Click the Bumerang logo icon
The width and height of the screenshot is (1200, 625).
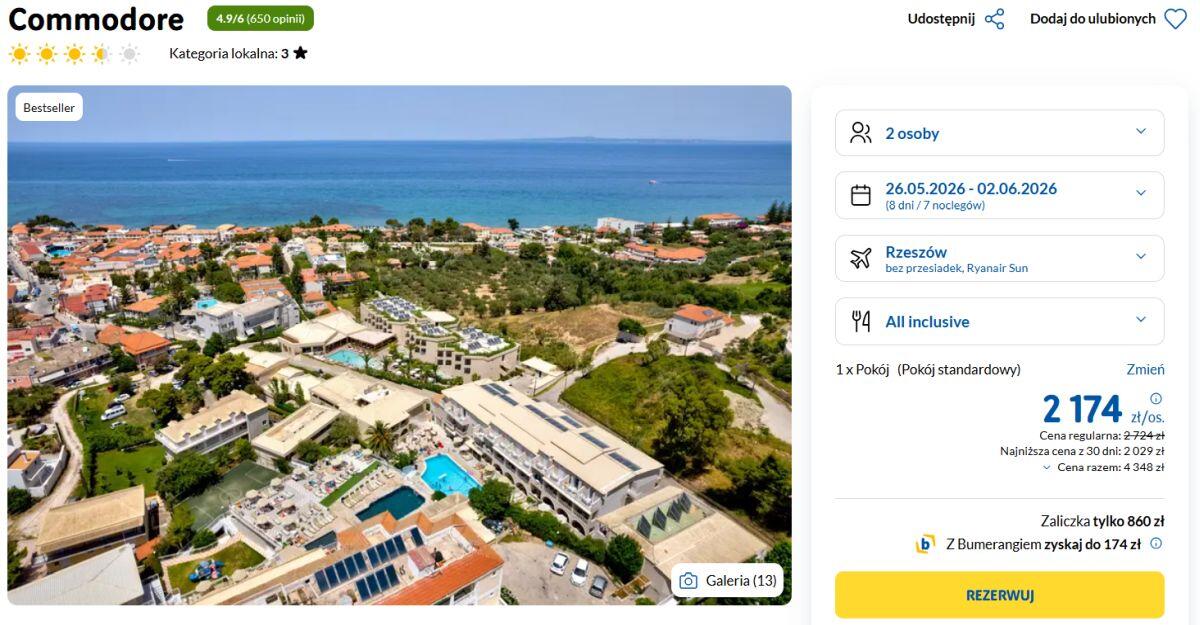pyautogui.click(x=925, y=544)
